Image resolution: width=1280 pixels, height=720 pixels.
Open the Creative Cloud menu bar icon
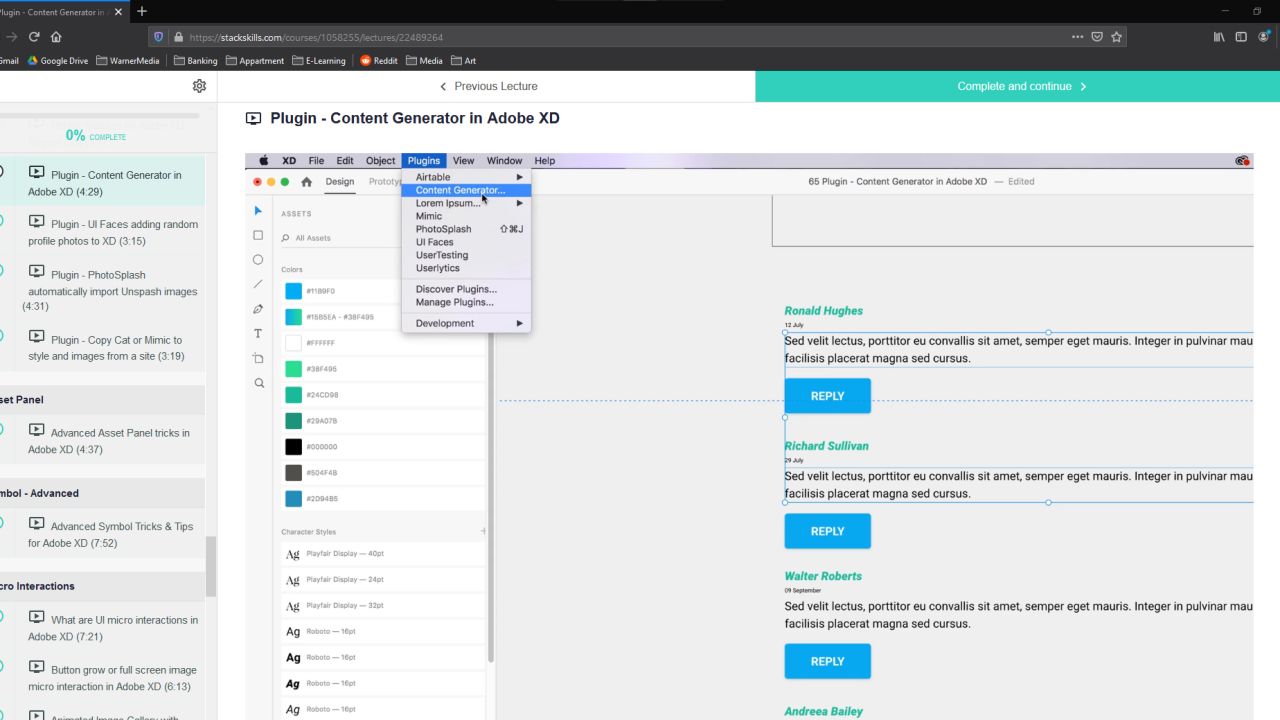click(1242, 160)
